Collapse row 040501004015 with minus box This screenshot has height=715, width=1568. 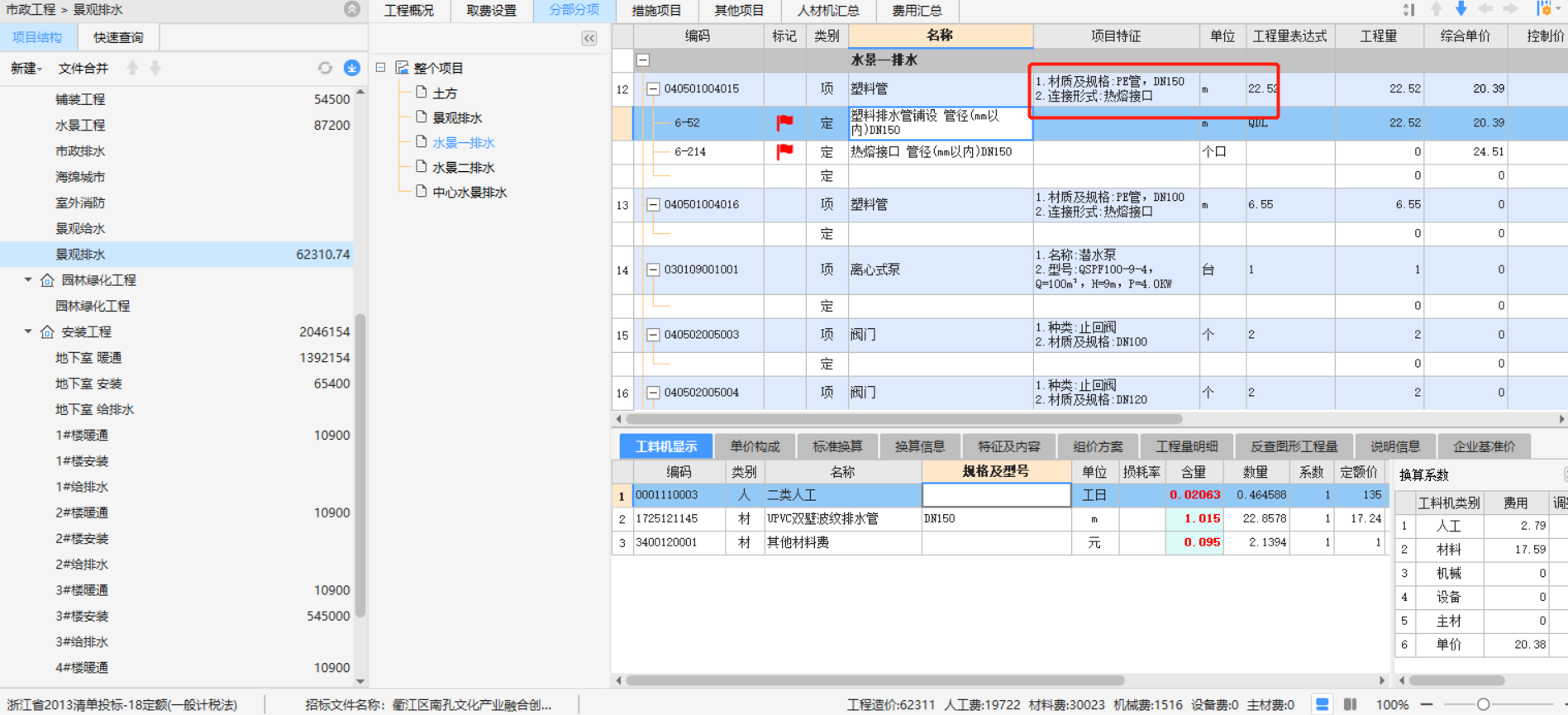pos(653,88)
